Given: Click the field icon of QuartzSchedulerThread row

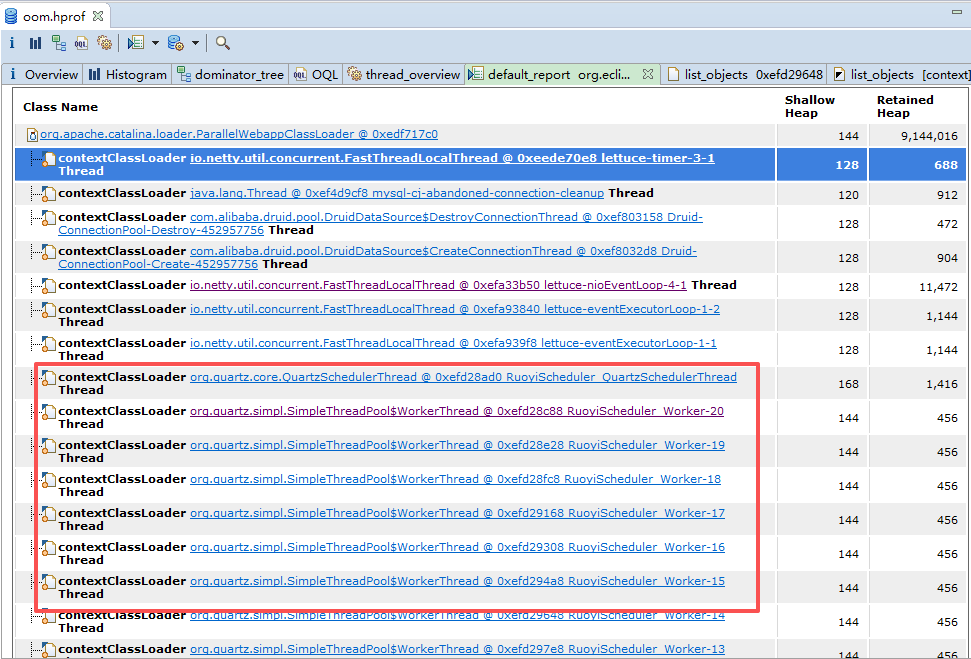Looking at the screenshot, I should pyautogui.click(x=48, y=379).
